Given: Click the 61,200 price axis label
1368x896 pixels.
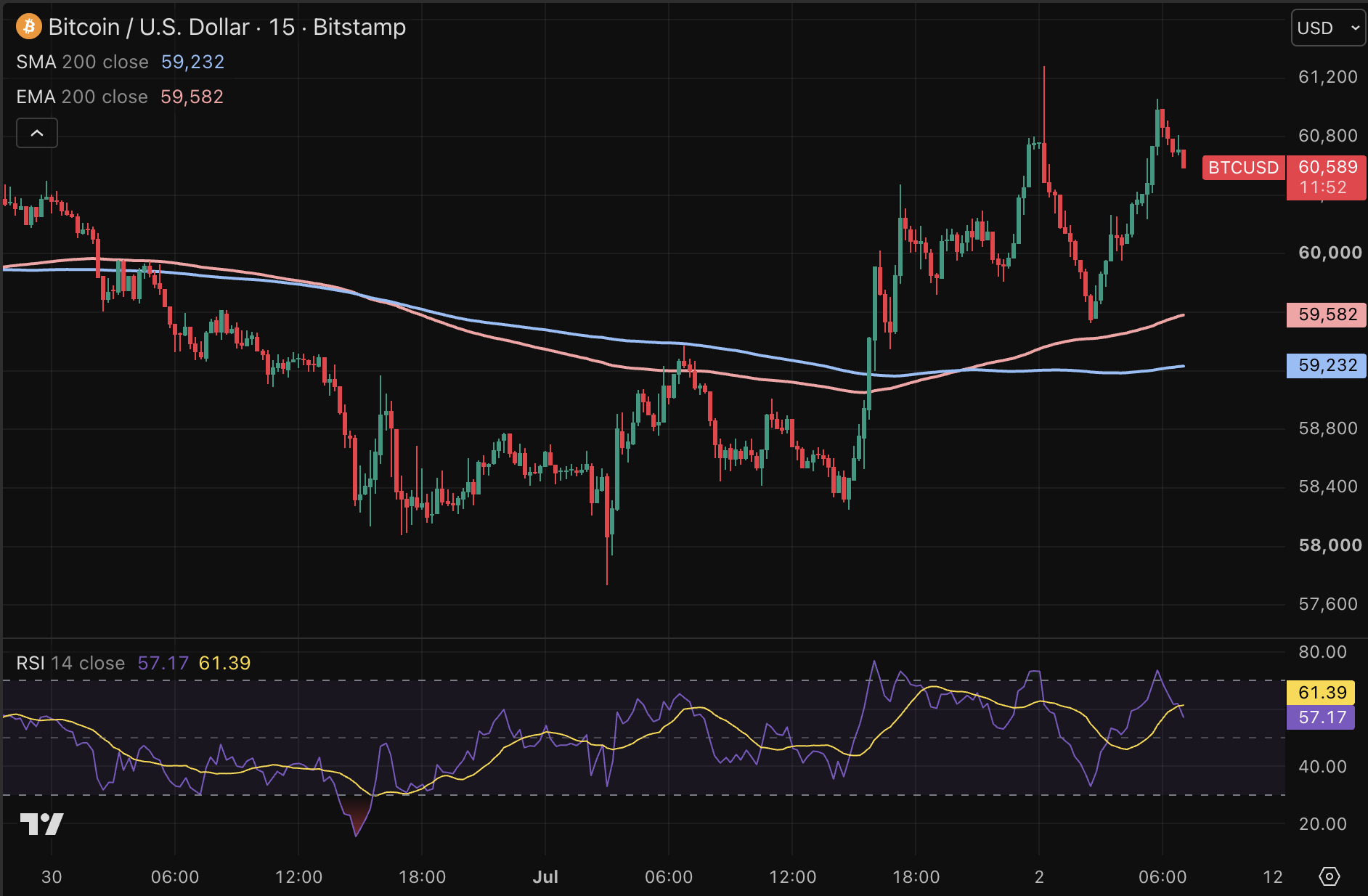Looking at the screenshot, I should tap(1327, 77).
